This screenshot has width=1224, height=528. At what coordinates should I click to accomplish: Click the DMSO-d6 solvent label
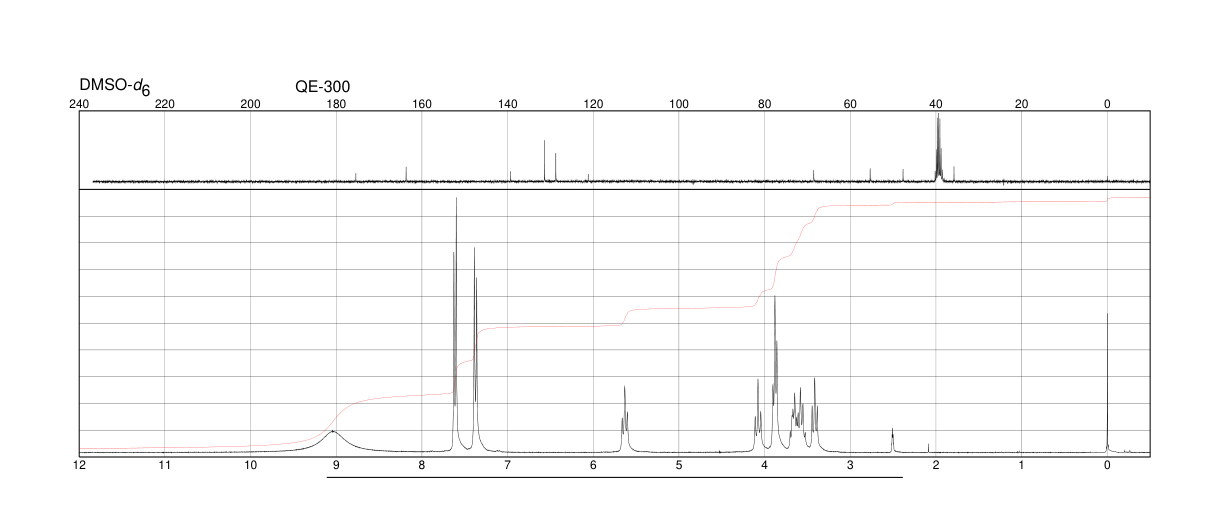115,88
